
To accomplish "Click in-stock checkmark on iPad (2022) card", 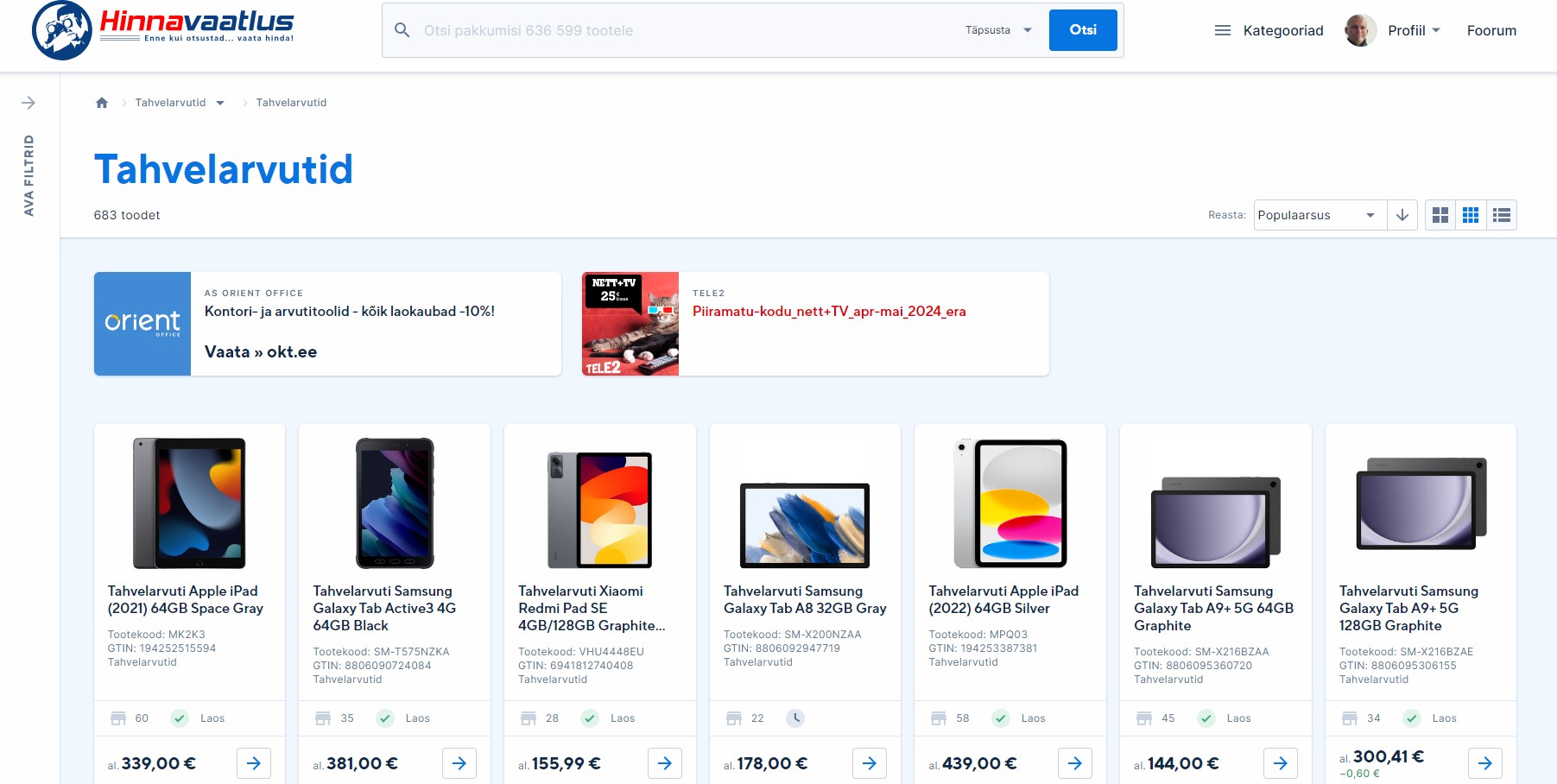I will click(x=1001, y=718).
